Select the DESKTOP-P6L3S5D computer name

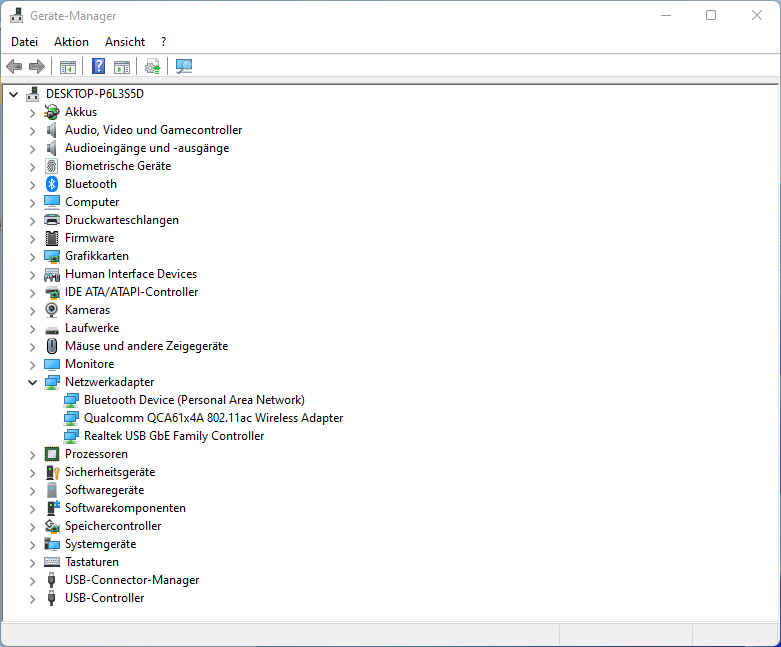[95, 94]
